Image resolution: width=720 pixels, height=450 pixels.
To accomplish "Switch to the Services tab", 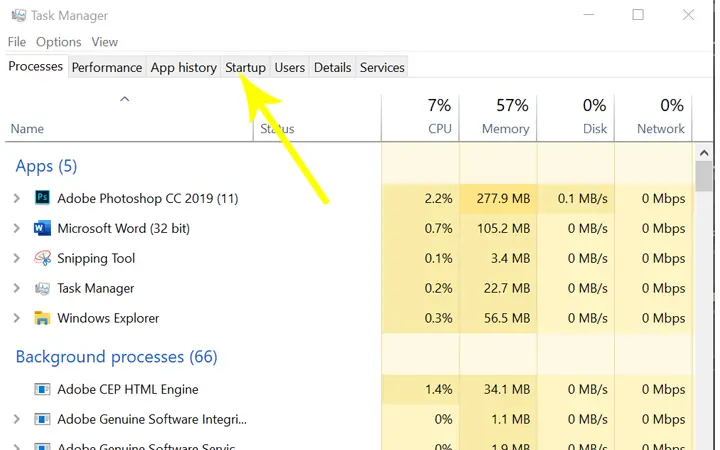I will tap(382, 68).
